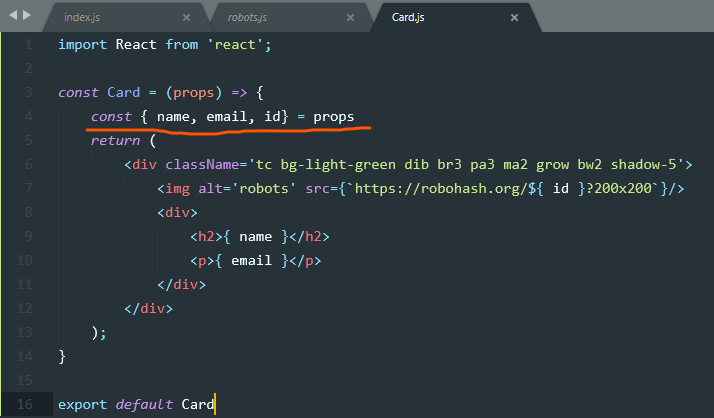Click the 'img' tag on line 7
Viewport: 714px width, 418px height.
pyautogui.click(x=178, y=189)
